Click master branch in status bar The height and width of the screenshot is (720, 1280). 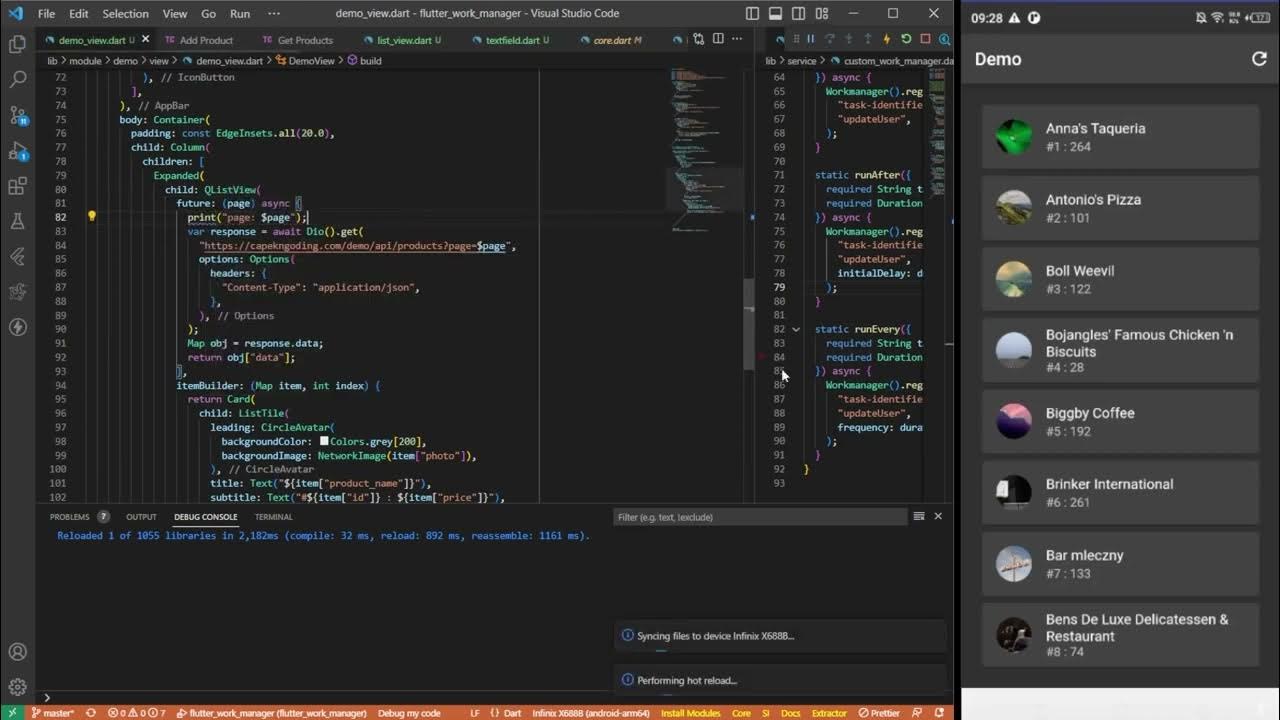tap(52, 713)
